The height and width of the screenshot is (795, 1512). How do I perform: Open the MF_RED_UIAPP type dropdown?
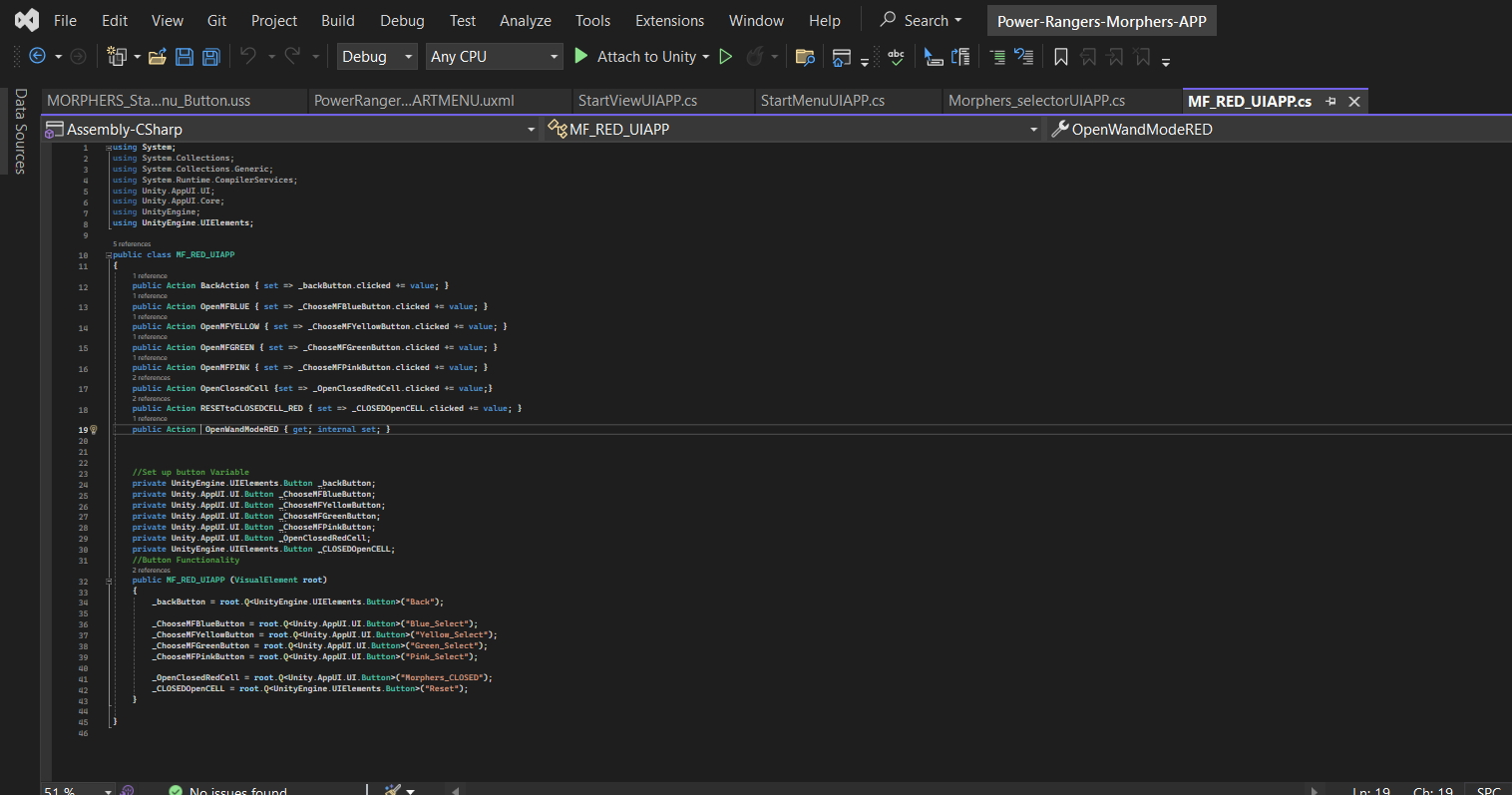793,129
